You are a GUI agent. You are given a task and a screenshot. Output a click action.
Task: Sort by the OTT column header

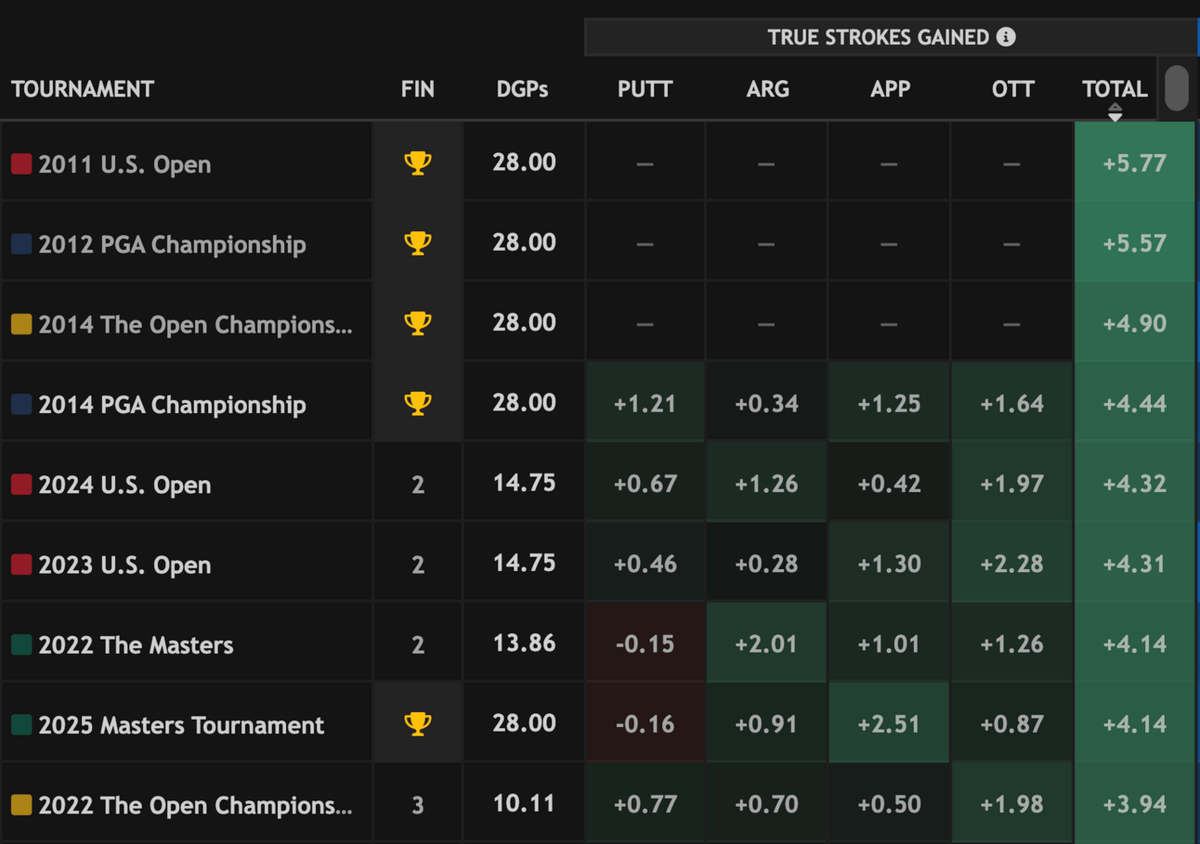[1012, 89]
